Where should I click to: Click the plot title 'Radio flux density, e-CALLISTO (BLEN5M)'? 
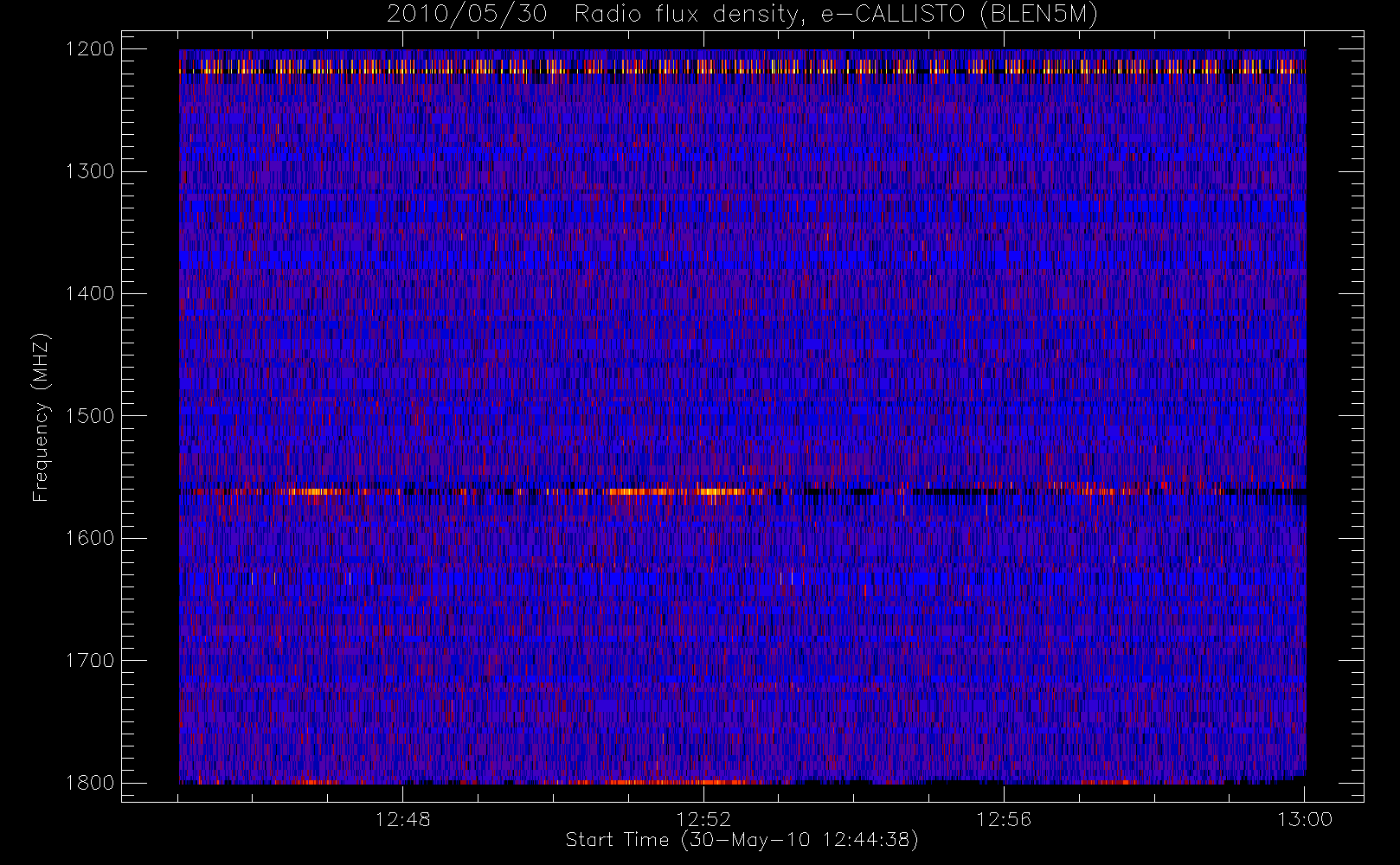click(836, 15)
